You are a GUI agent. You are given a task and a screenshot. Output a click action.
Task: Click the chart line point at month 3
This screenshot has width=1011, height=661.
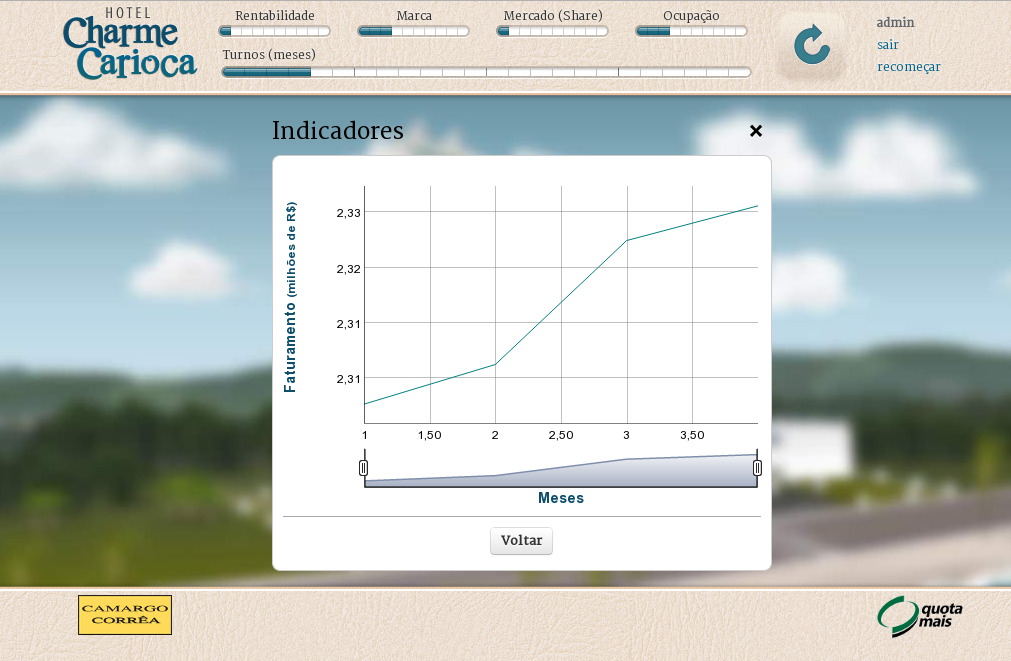click(x=627, y=240)
